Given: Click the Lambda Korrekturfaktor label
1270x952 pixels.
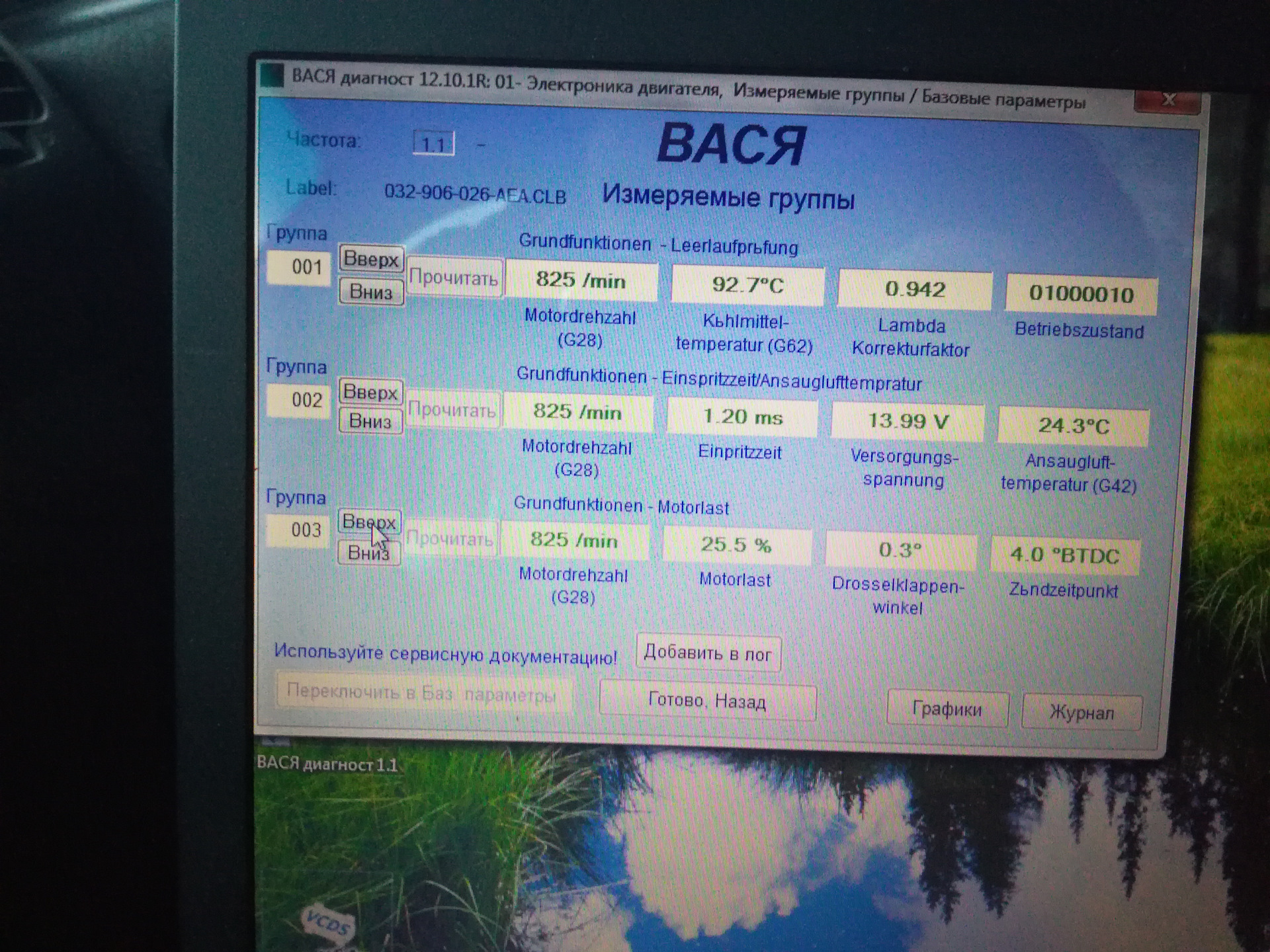Looking at the screenshot, I should pos(911,338).
